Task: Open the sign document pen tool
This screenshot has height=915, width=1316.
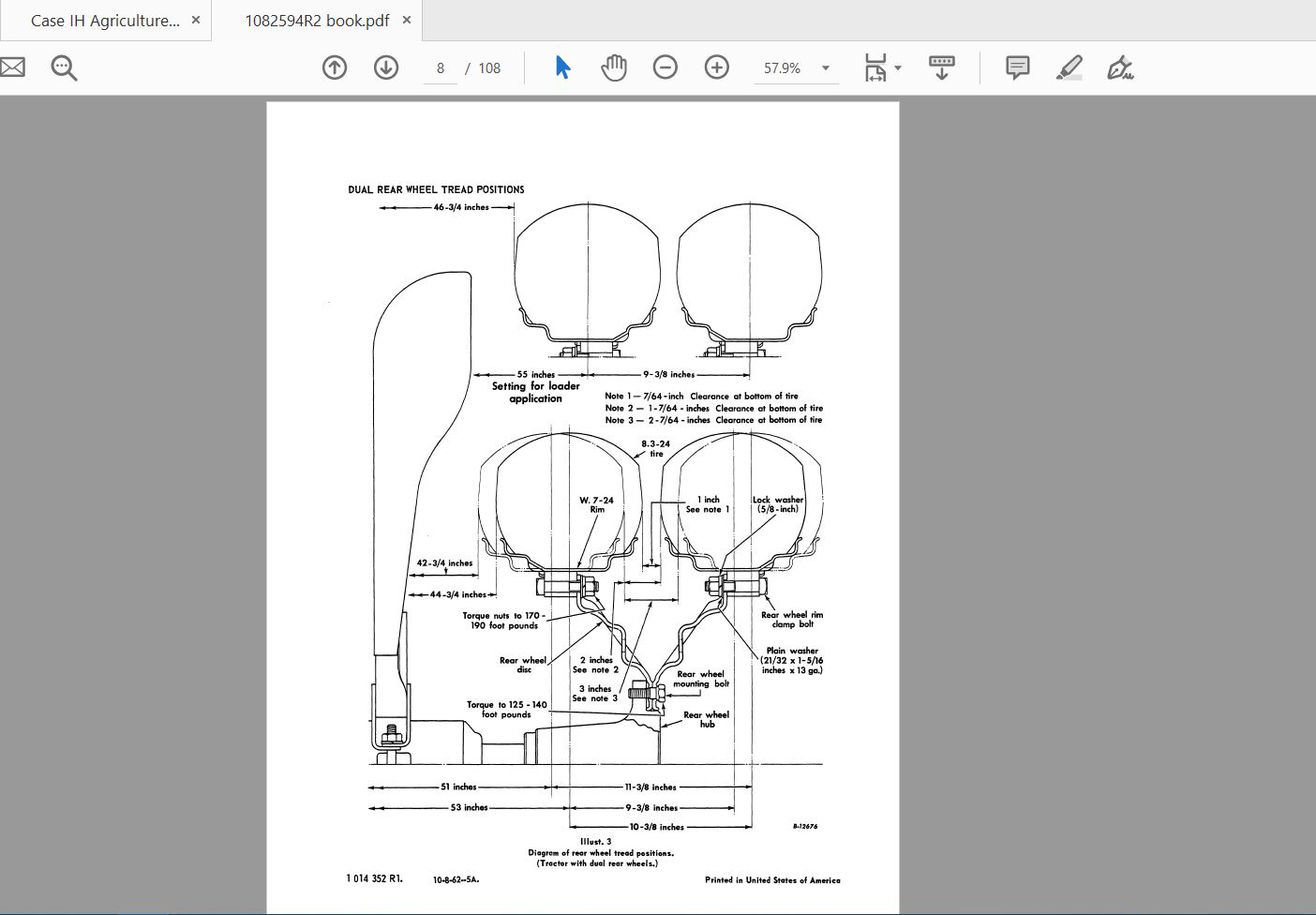Action: point(1120,67)
